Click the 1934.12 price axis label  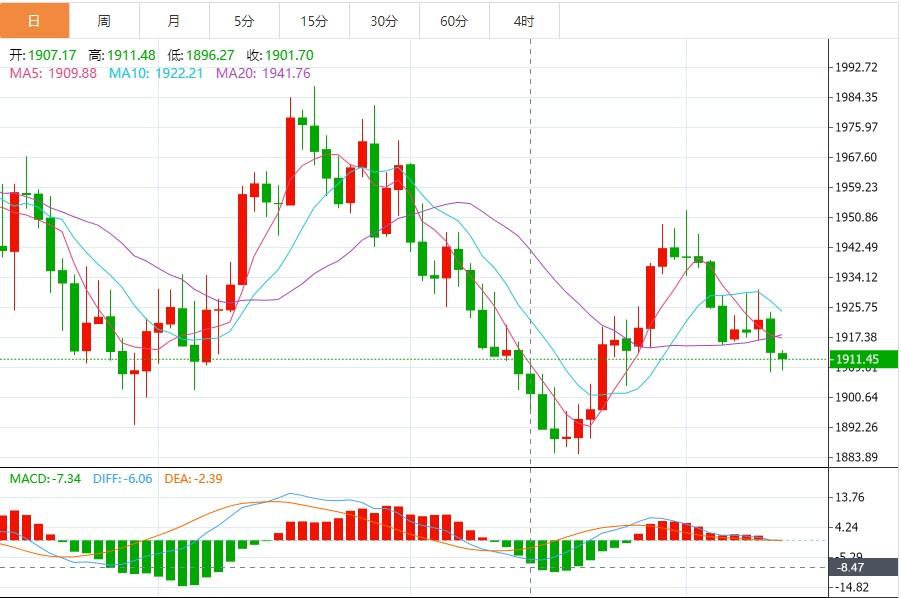coord(856,277)
